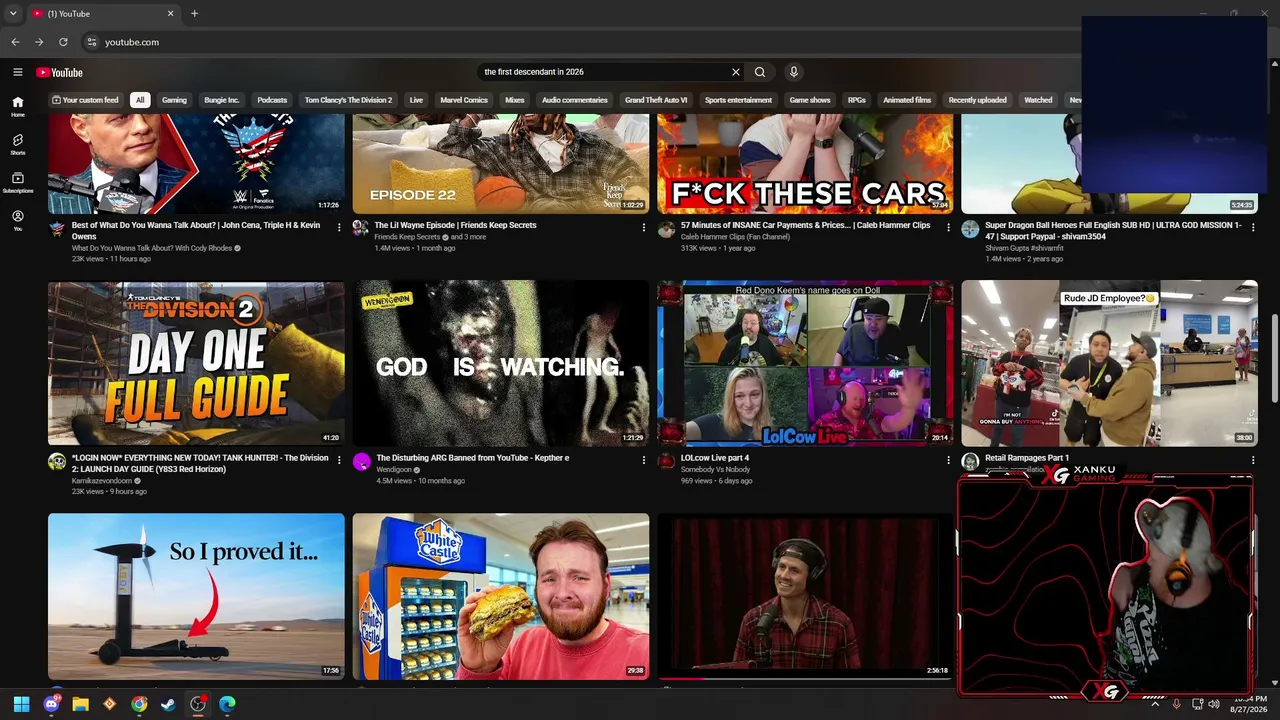Select the Live filter chip
This screenshot has height=720, width=1280.
(x=416, y=100)
